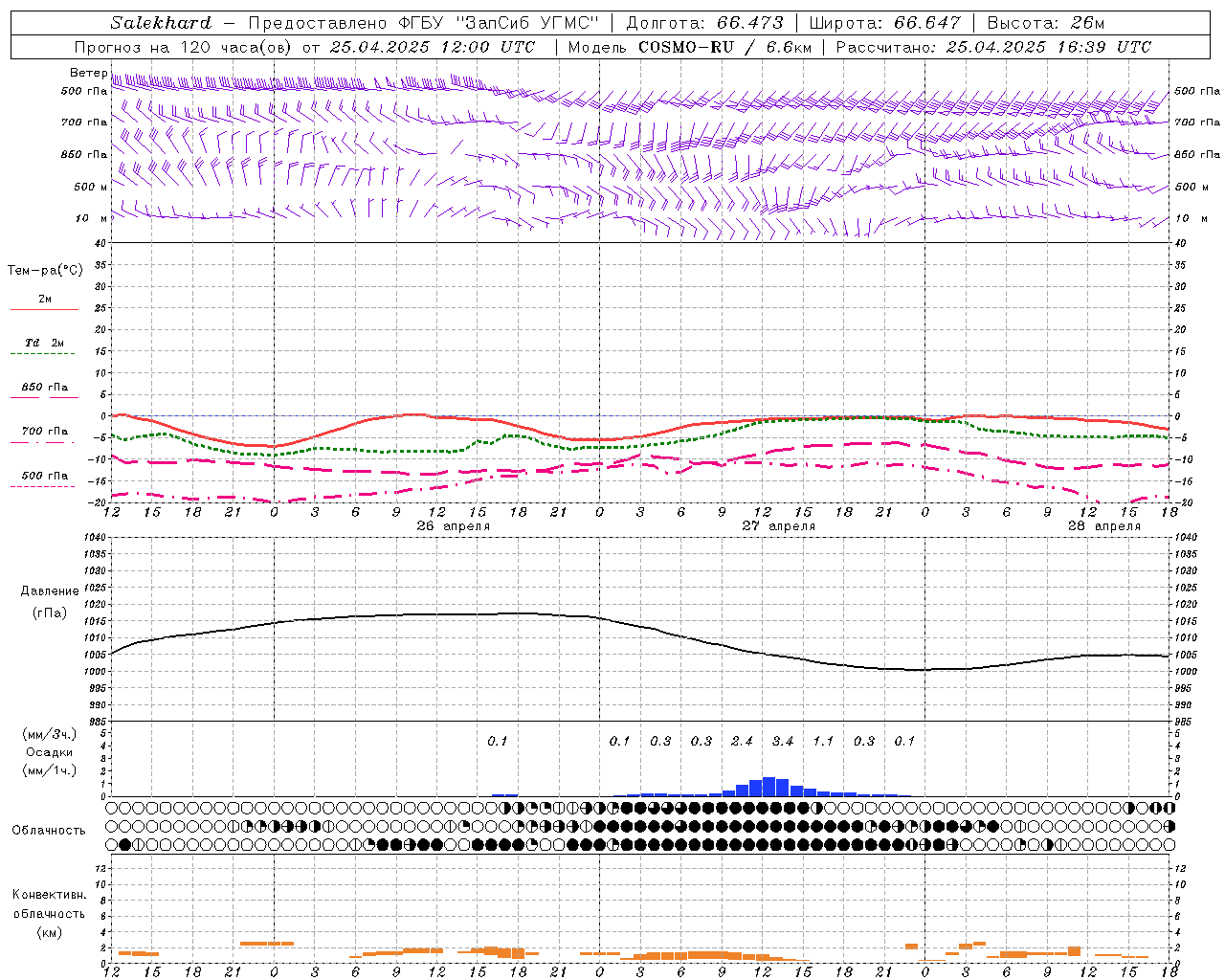
Task: Click the "Тем-ра(°C)" temperature label
Action: tap(45, 271)
